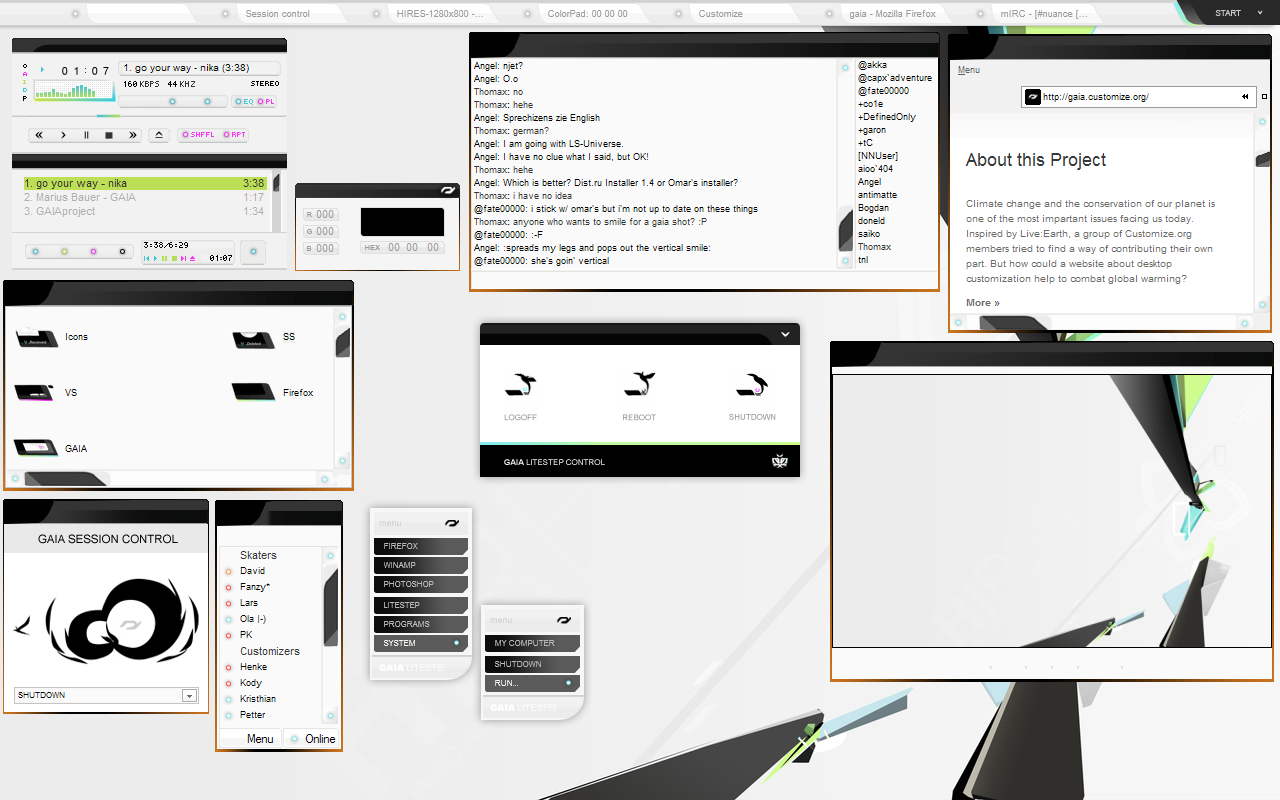Click the G value field in ColorPad
The image size is (1280, 800).
point(321,232)
